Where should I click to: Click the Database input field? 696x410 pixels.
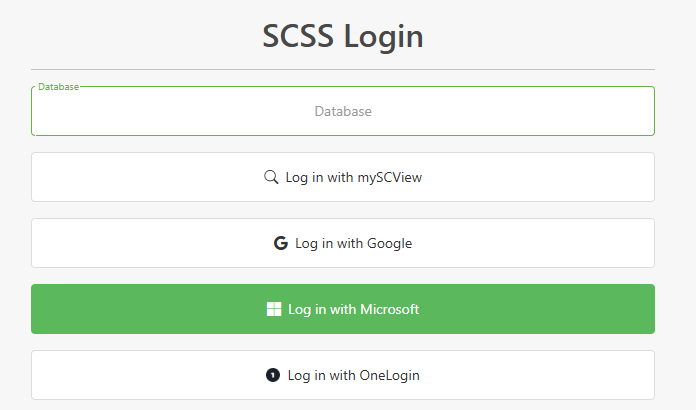pos(343,111)
